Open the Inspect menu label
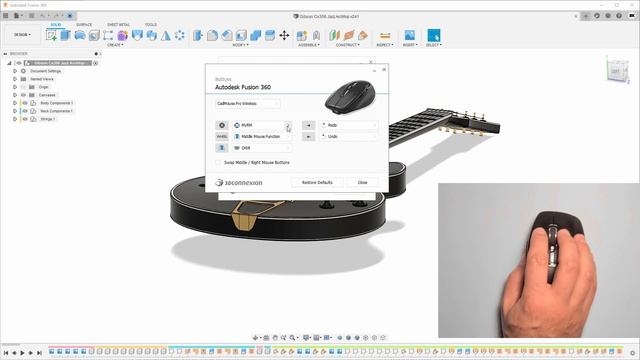 point(385,45)
